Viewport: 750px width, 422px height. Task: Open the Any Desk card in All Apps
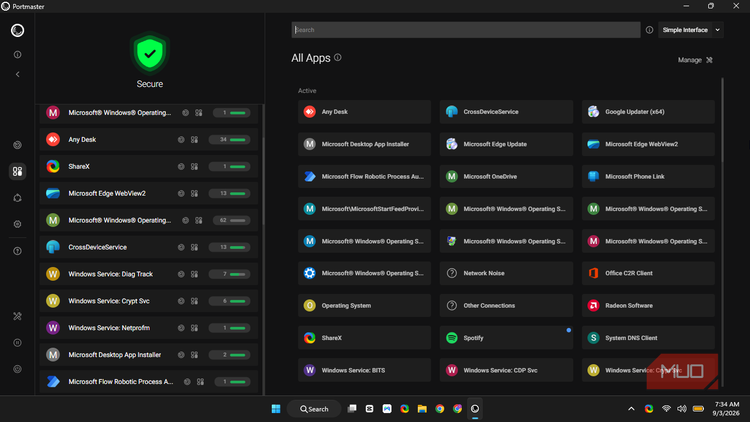364,112
